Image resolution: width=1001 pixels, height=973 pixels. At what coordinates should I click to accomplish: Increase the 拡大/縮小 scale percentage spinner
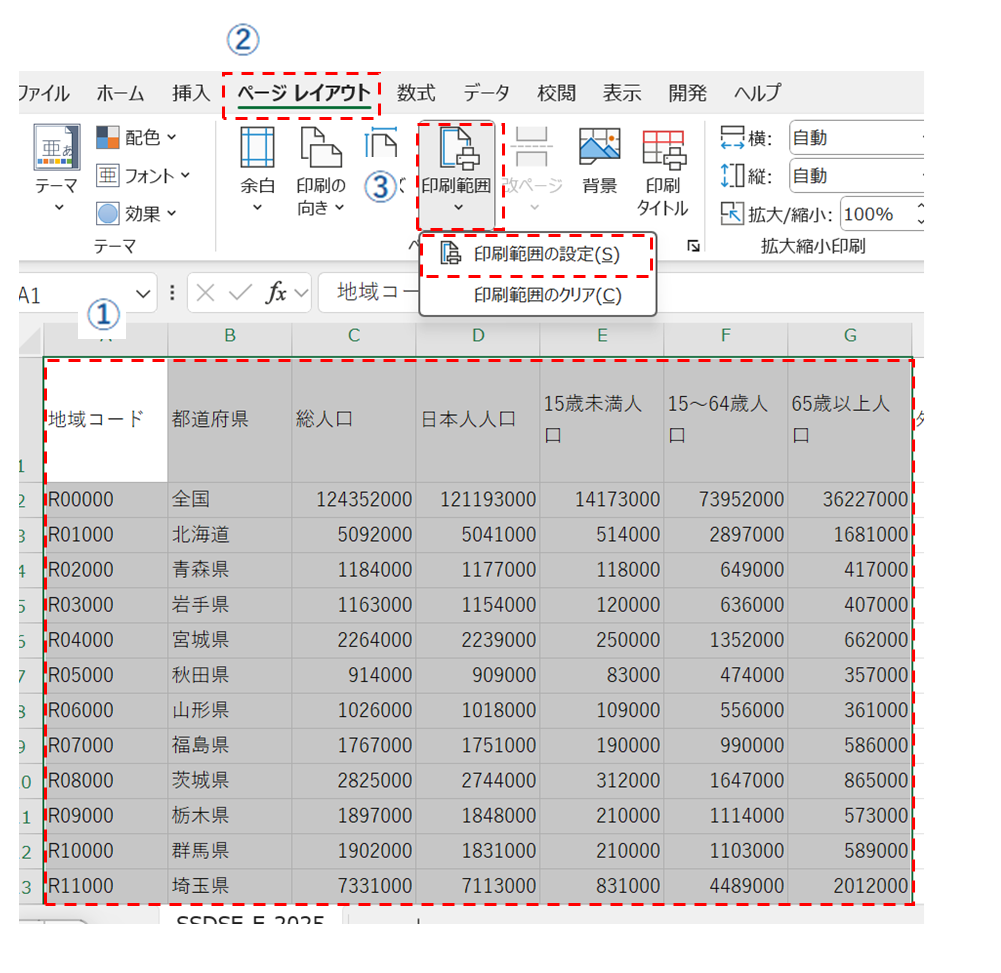click(x=918, y=207)
